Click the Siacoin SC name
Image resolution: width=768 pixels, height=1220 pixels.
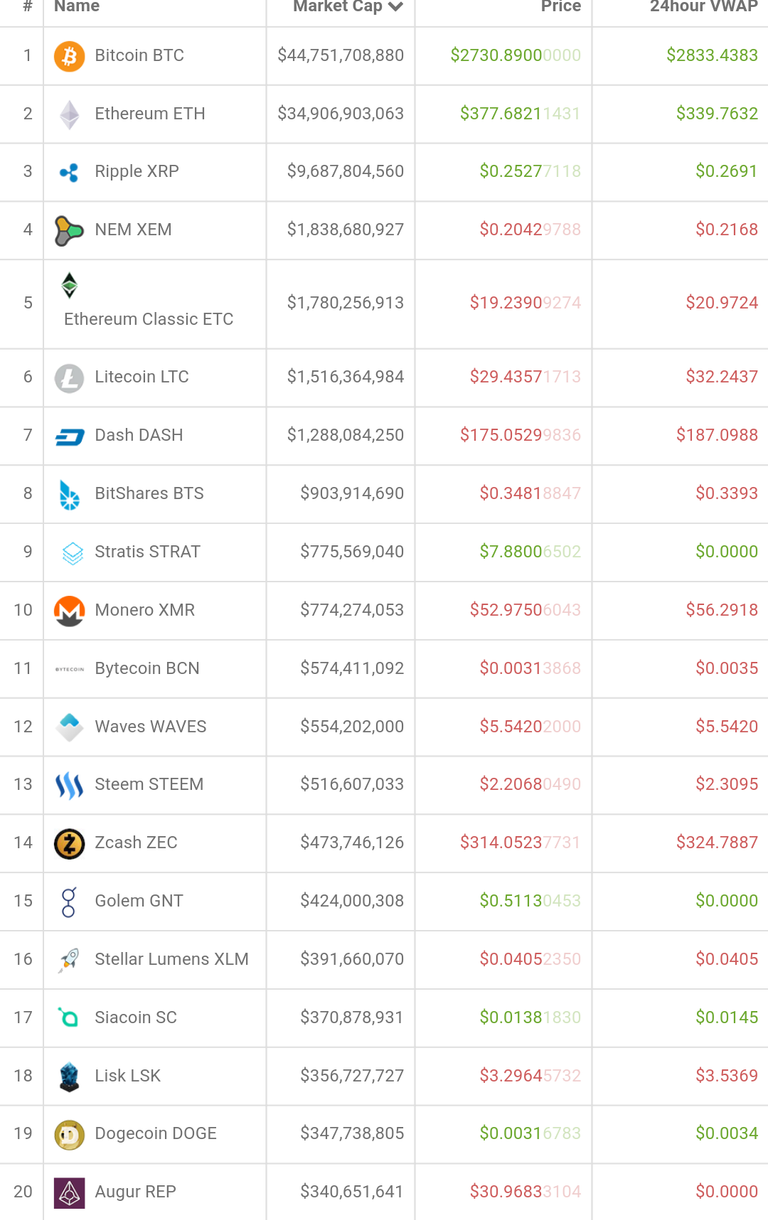pyautogui.click(x=135, y=1017)
